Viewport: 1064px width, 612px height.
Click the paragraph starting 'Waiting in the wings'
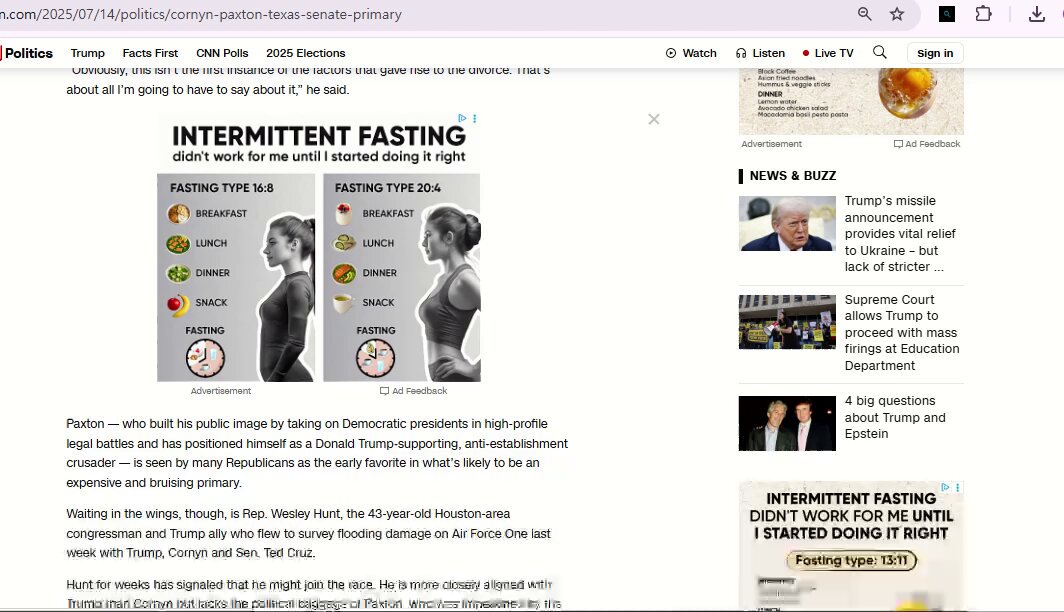308,533
